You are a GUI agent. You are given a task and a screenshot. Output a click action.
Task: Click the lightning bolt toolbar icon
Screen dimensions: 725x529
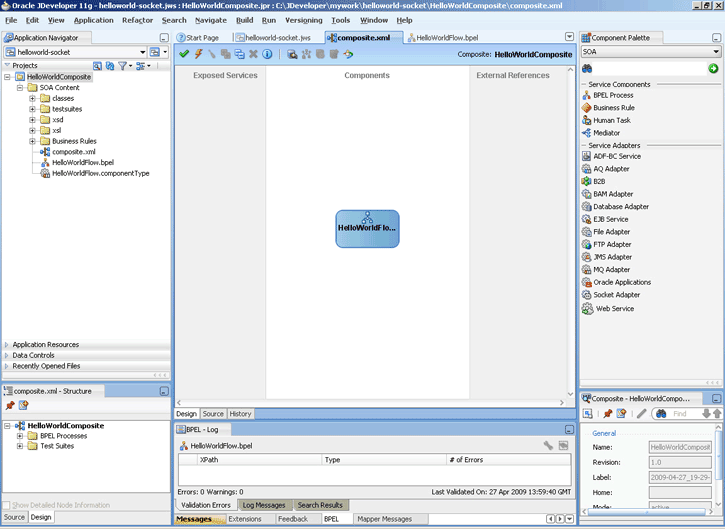[198, 54]
